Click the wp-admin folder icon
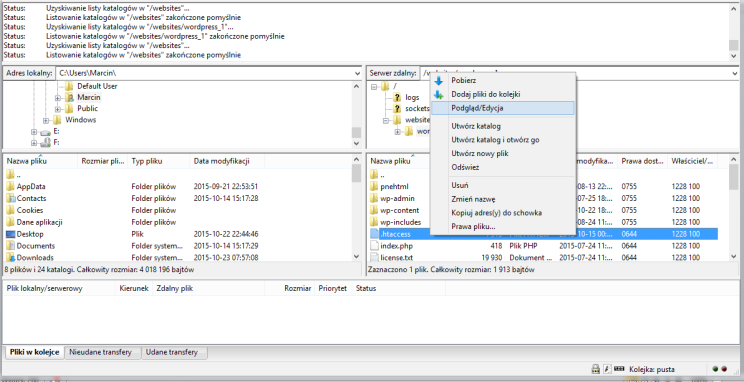Viewport: 744px width, 382px height. 374,198
